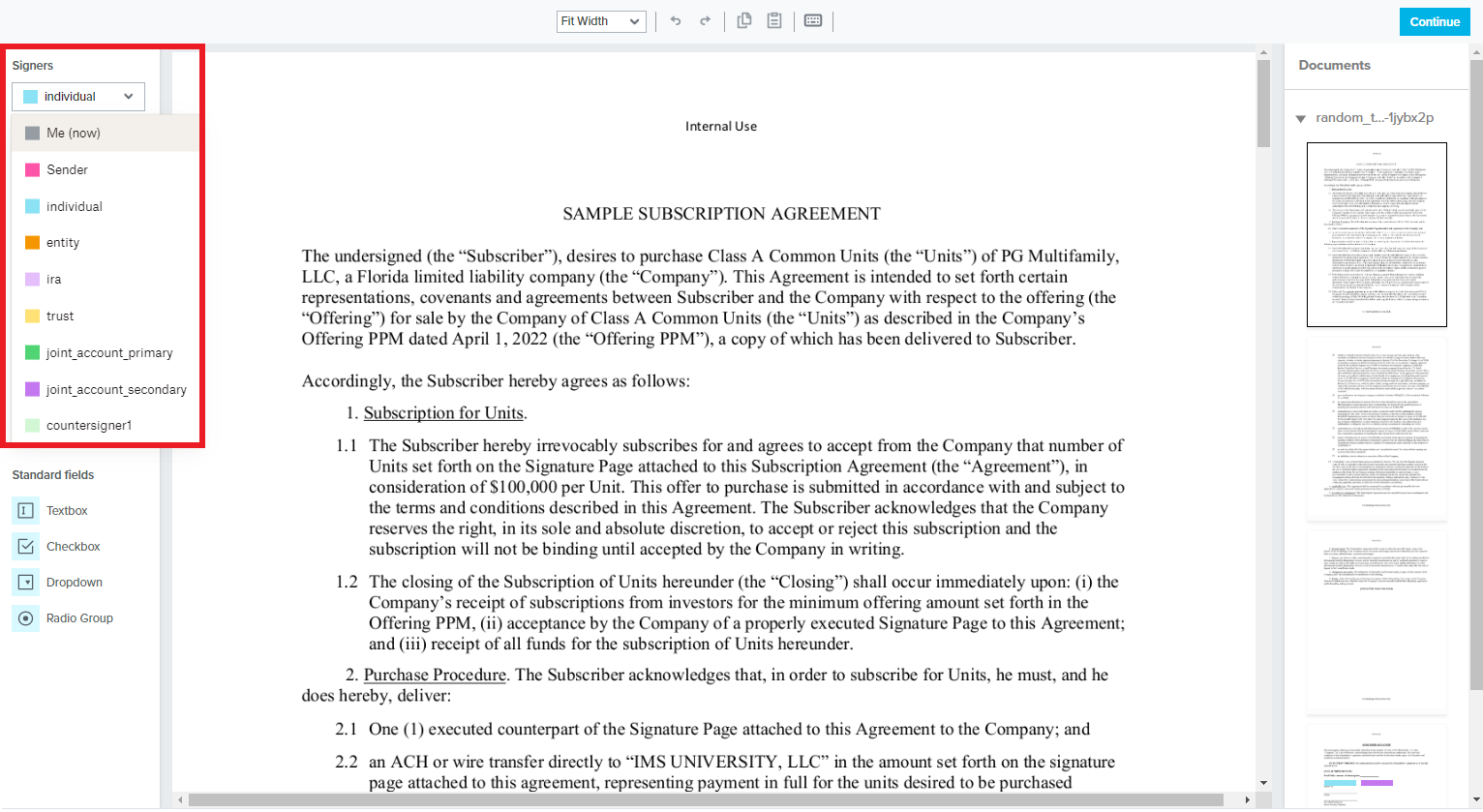Choose individual from signer list

pyautogui.click(x=105, y=206)
